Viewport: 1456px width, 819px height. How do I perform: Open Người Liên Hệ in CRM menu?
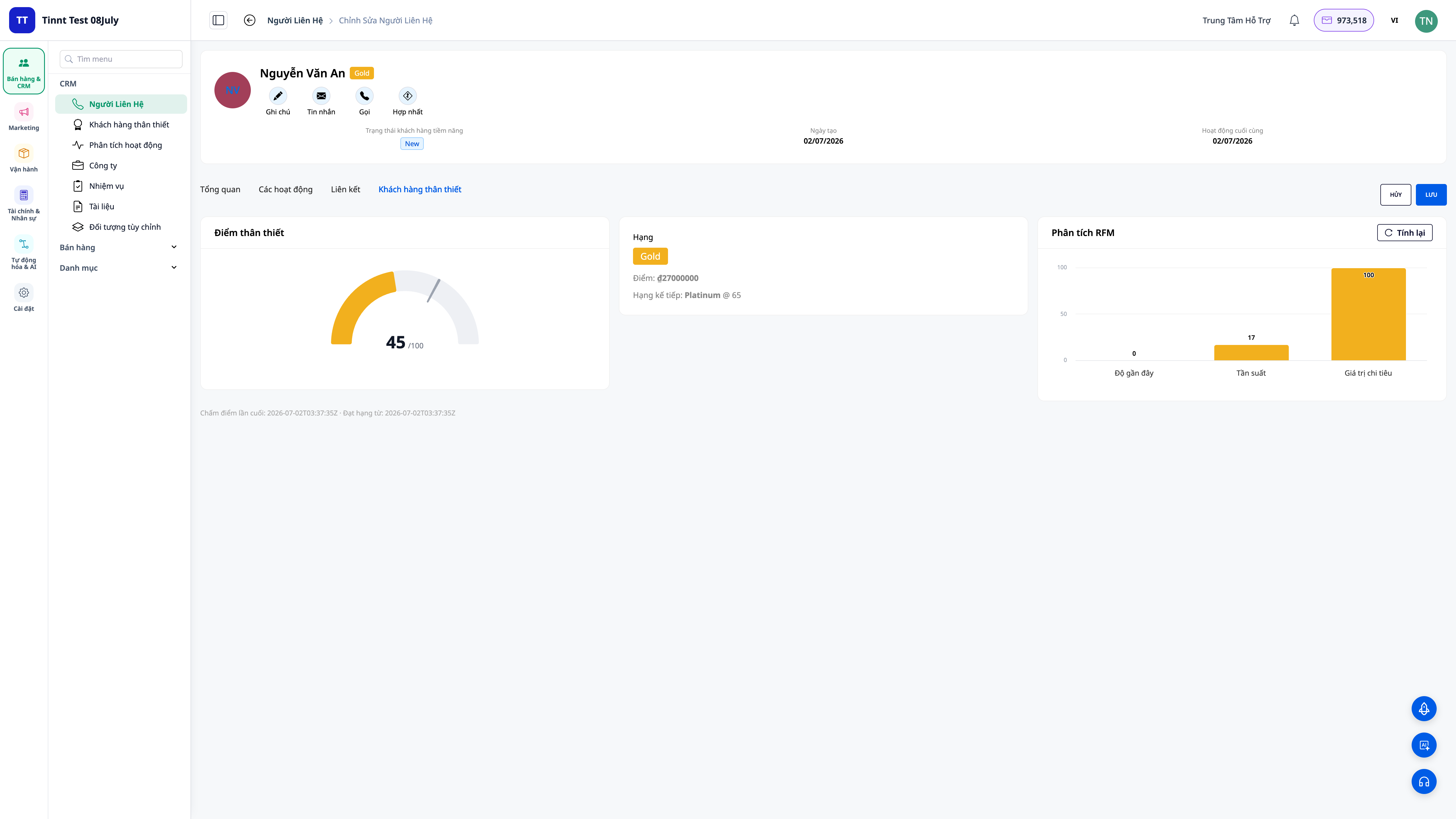point(121,104)
